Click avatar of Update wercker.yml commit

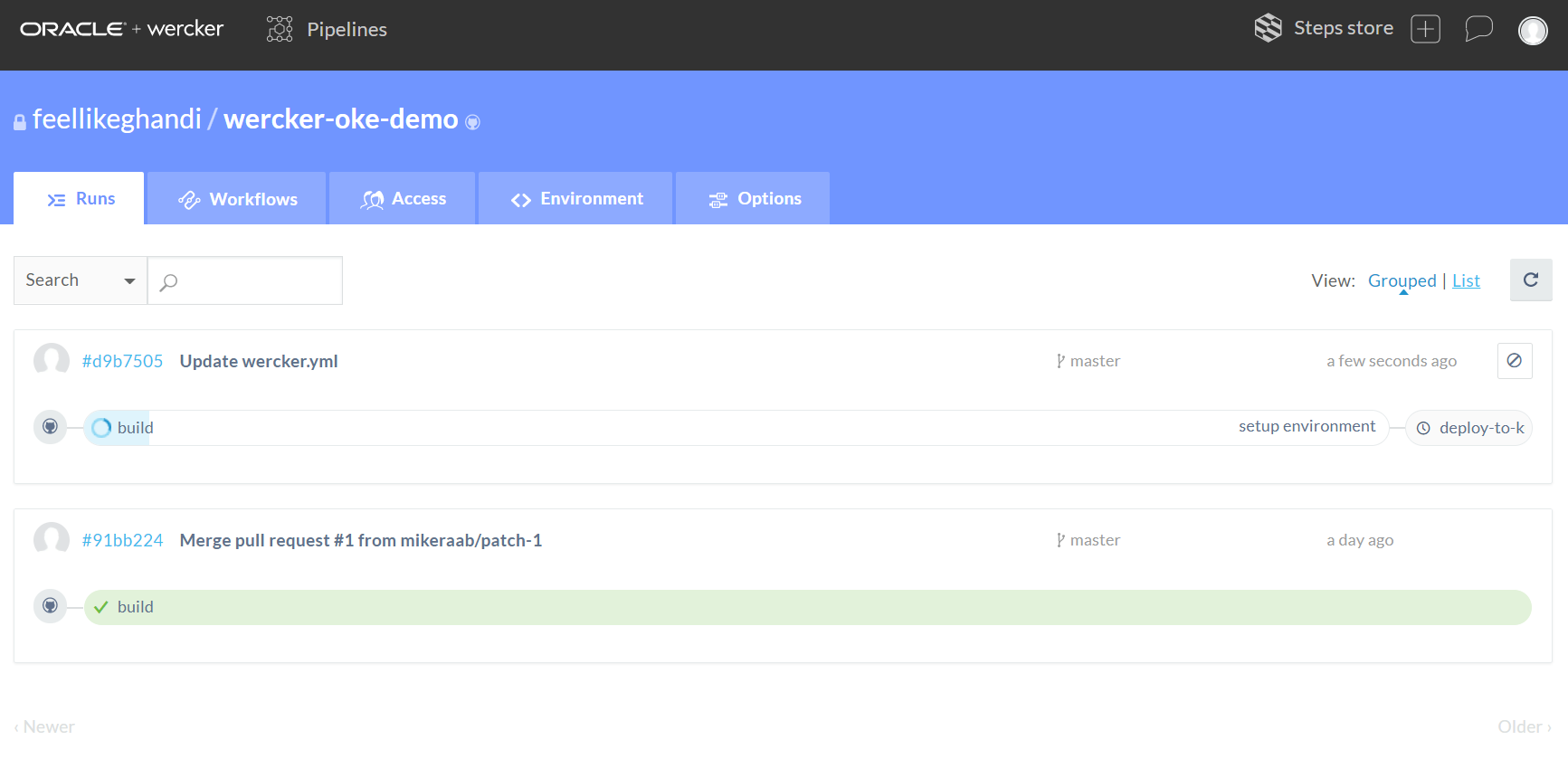point(52,360)
